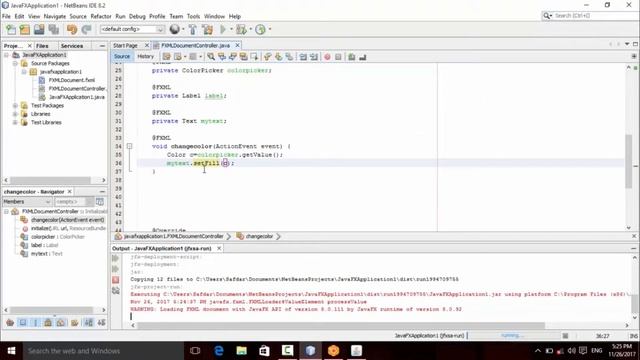Image resolution: width=640 pixels, height=360 pixels.
Task: Open the Navigate menu
Action: pos(55,16)
